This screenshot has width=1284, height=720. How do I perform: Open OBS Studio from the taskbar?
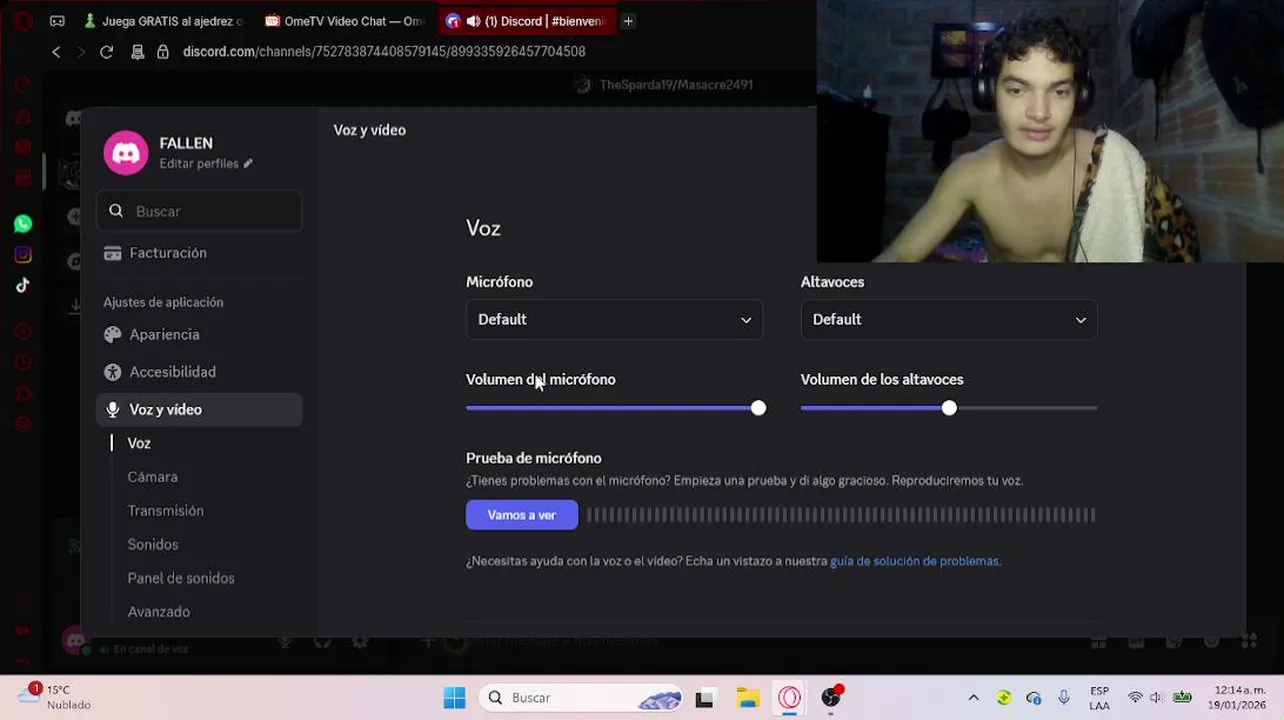pos(831,697)
